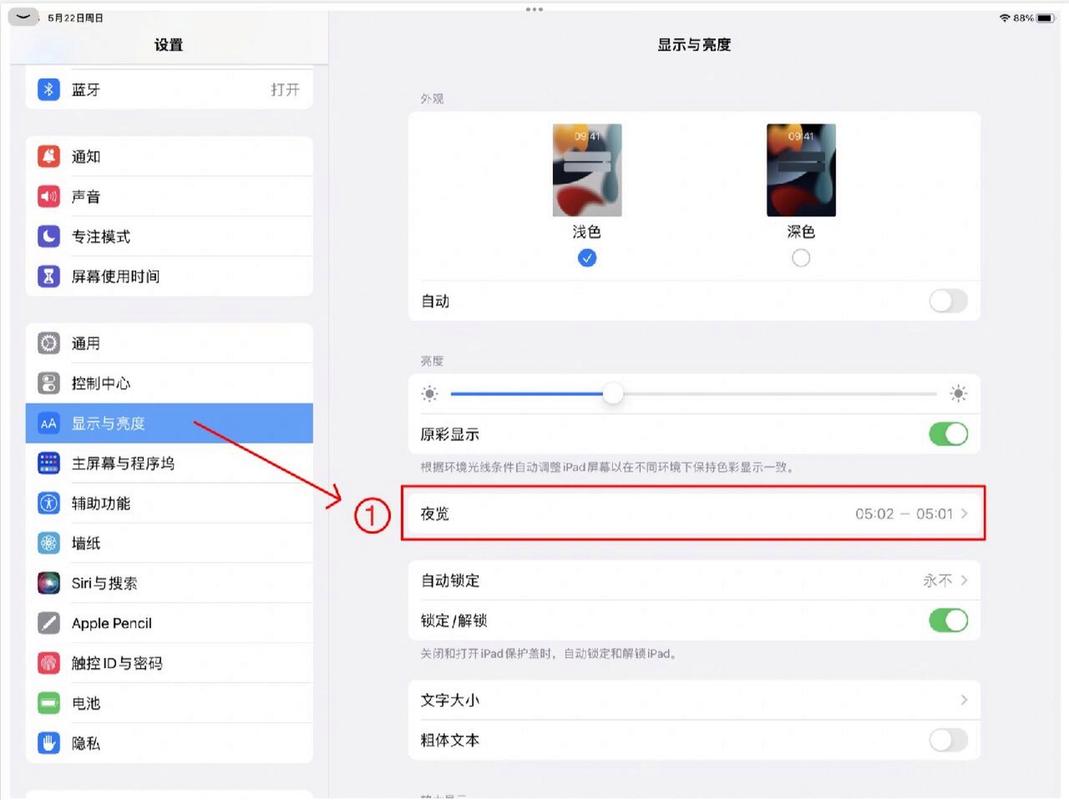This screenshot has height=800, width=1069.
Task: Enable the 粗体文本 bold text switch
Action: coord(948,740)
